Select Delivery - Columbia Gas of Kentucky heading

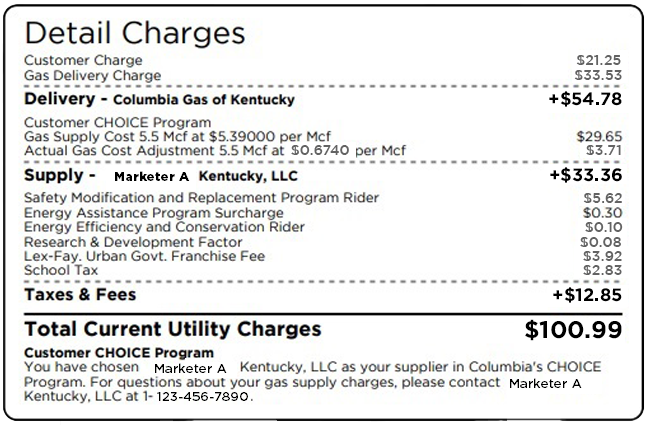[x=159, y=99]
